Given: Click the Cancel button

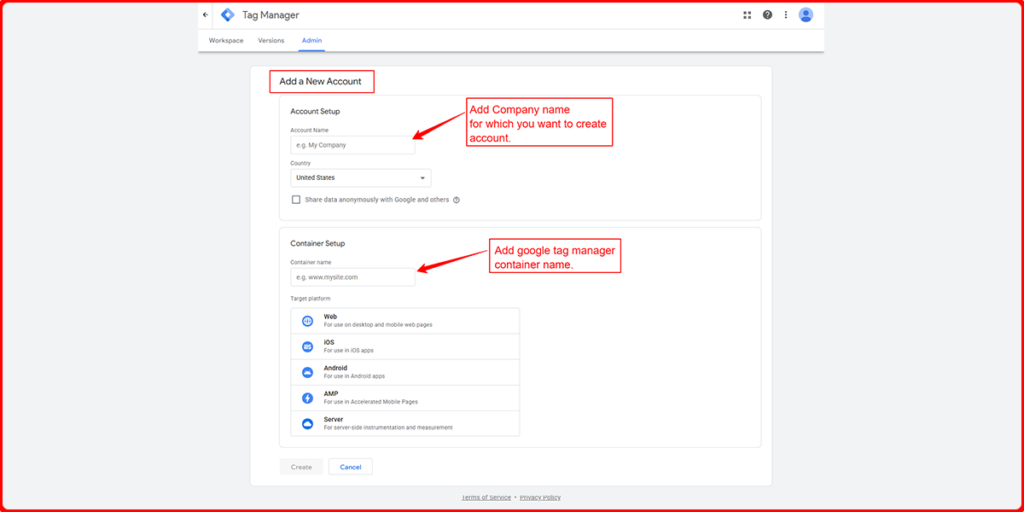Looking at the screenshot, I should (351, 467).
